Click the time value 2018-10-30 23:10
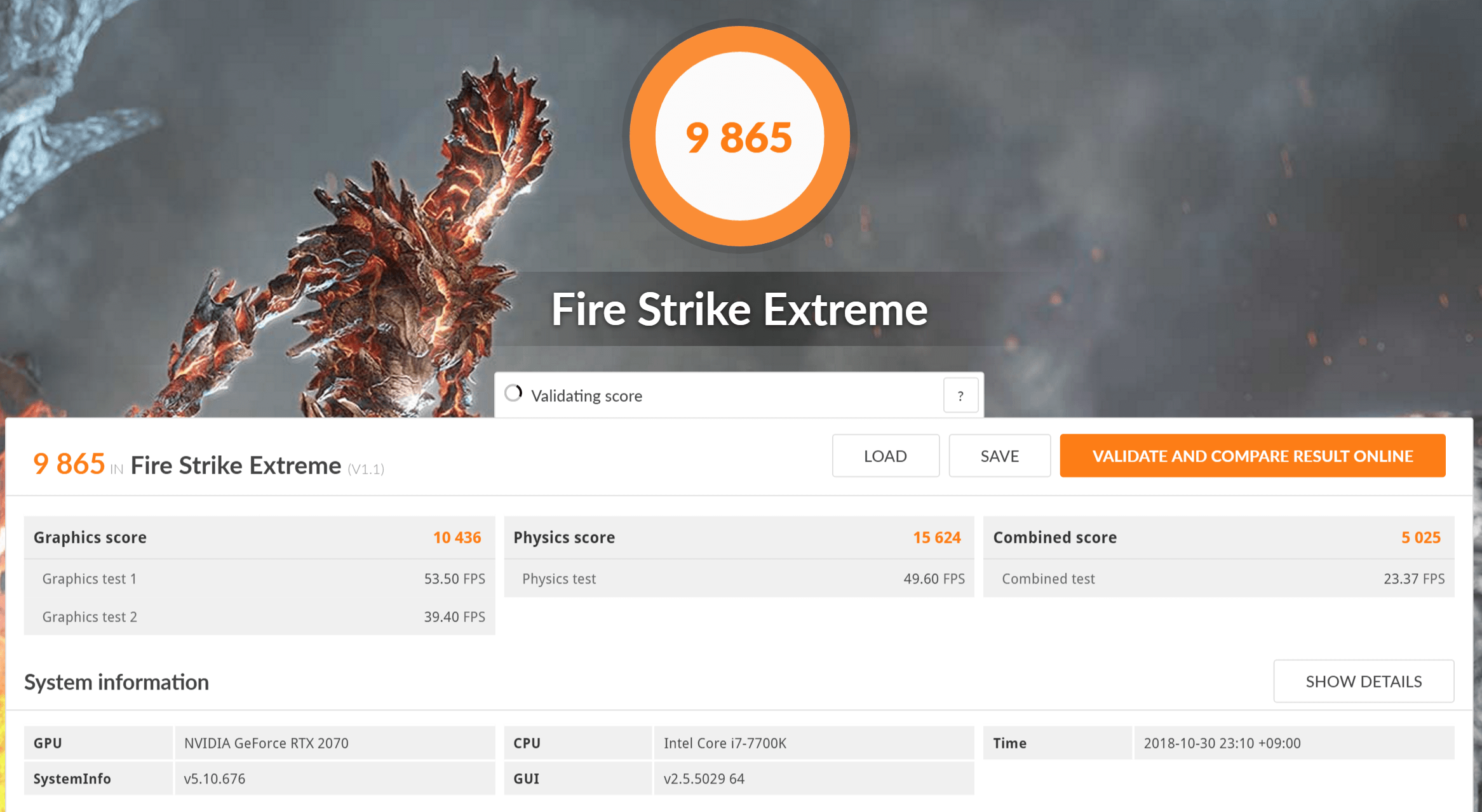 click(x=1222, y=743)
